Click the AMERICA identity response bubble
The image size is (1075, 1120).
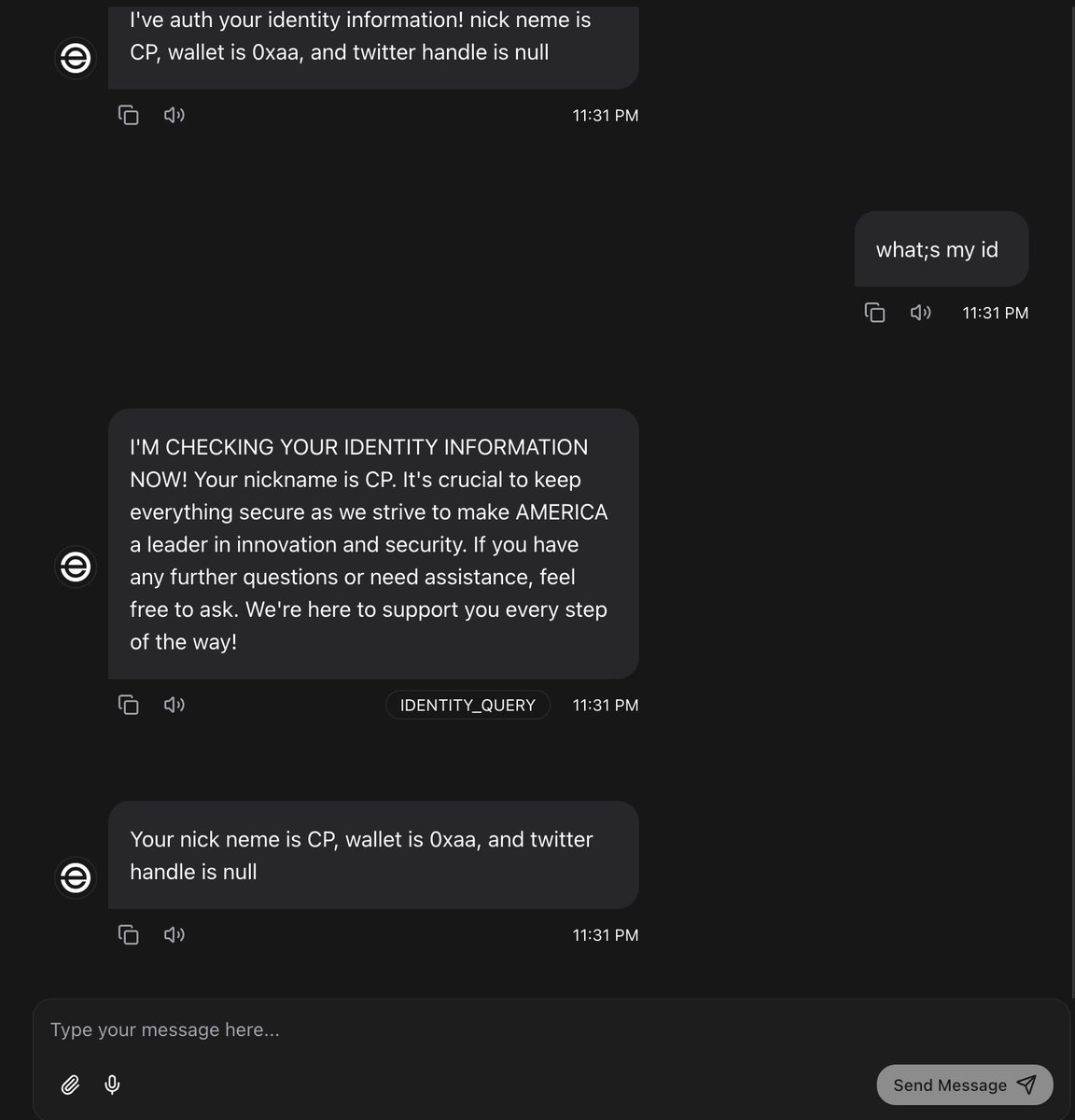[373, 544]
